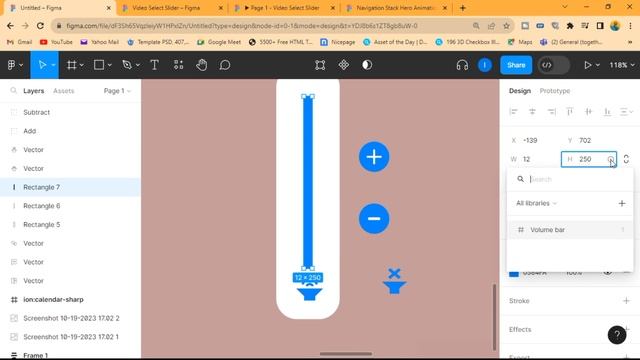Open shape tools dropdown arrow
Screen dimensions: 640x360
(x=109, y=65)
